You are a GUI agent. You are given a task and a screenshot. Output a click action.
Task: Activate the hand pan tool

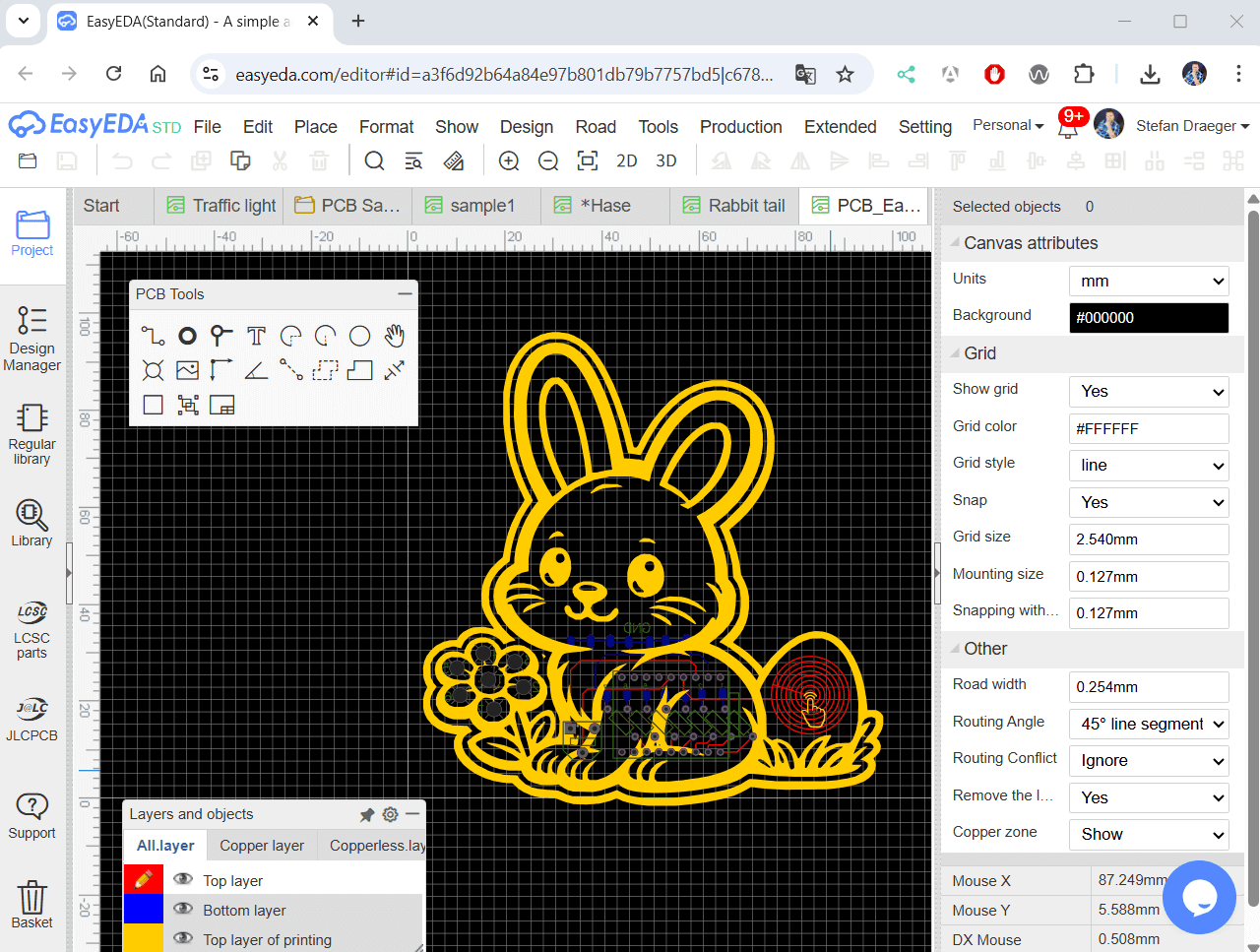pos(394,337)
